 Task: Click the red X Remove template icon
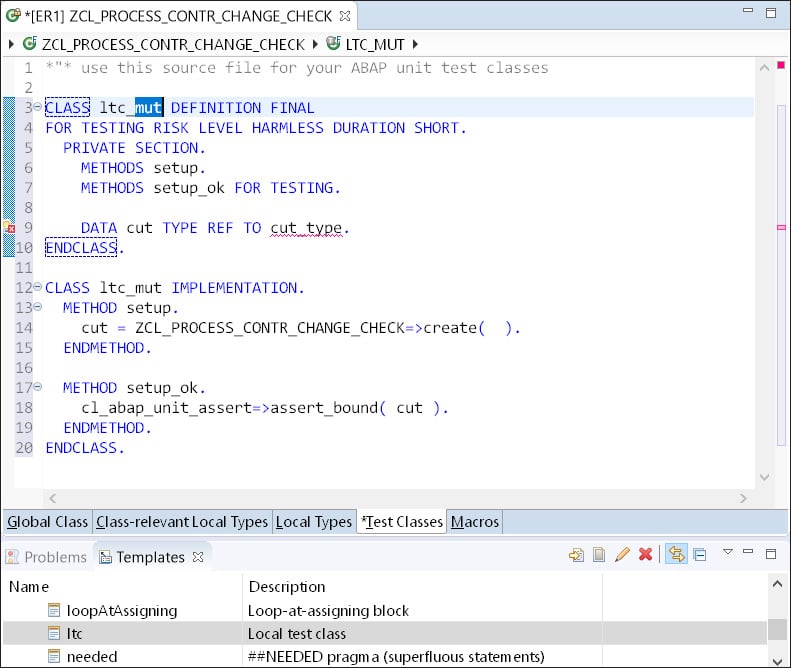coord(646,555)
